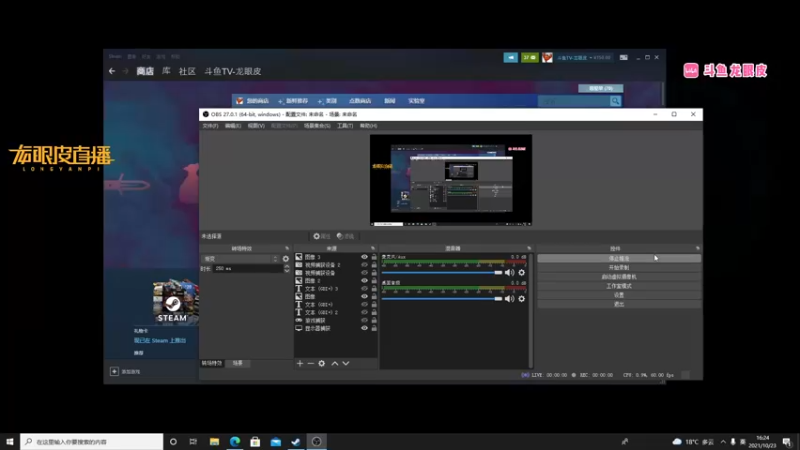Image resolution: width=800 pixels, height=450 pixels.
Task: Expand Steam account name dropdown
Action: point(584,58)
